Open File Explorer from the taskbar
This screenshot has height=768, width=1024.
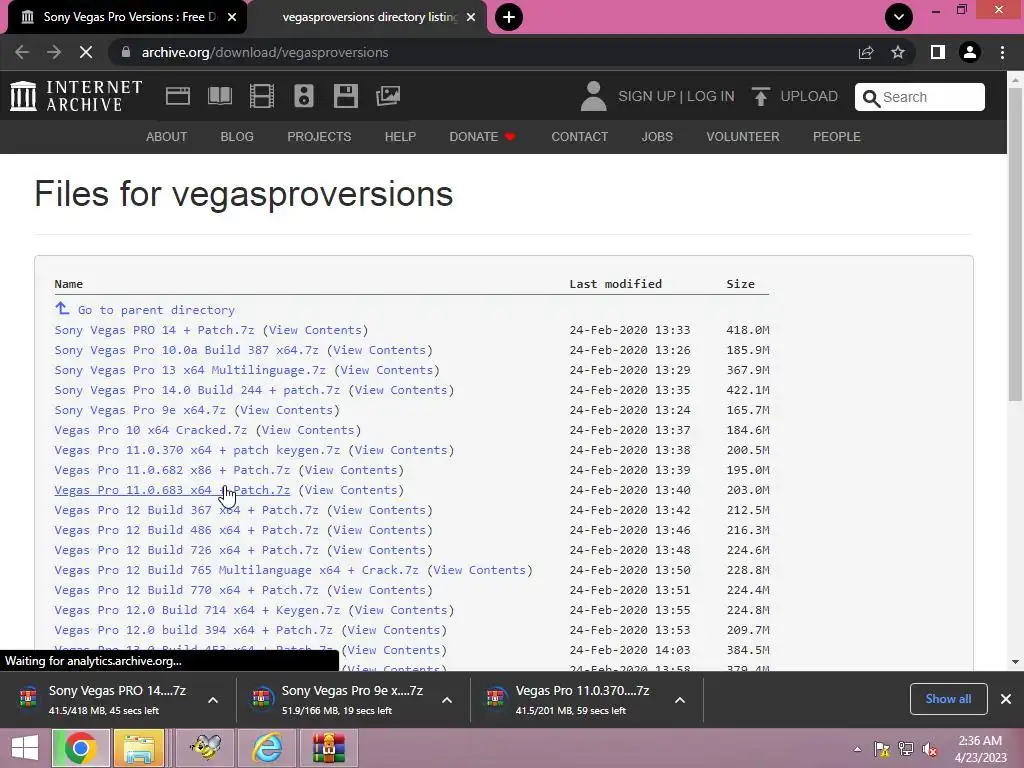[139, 748]
